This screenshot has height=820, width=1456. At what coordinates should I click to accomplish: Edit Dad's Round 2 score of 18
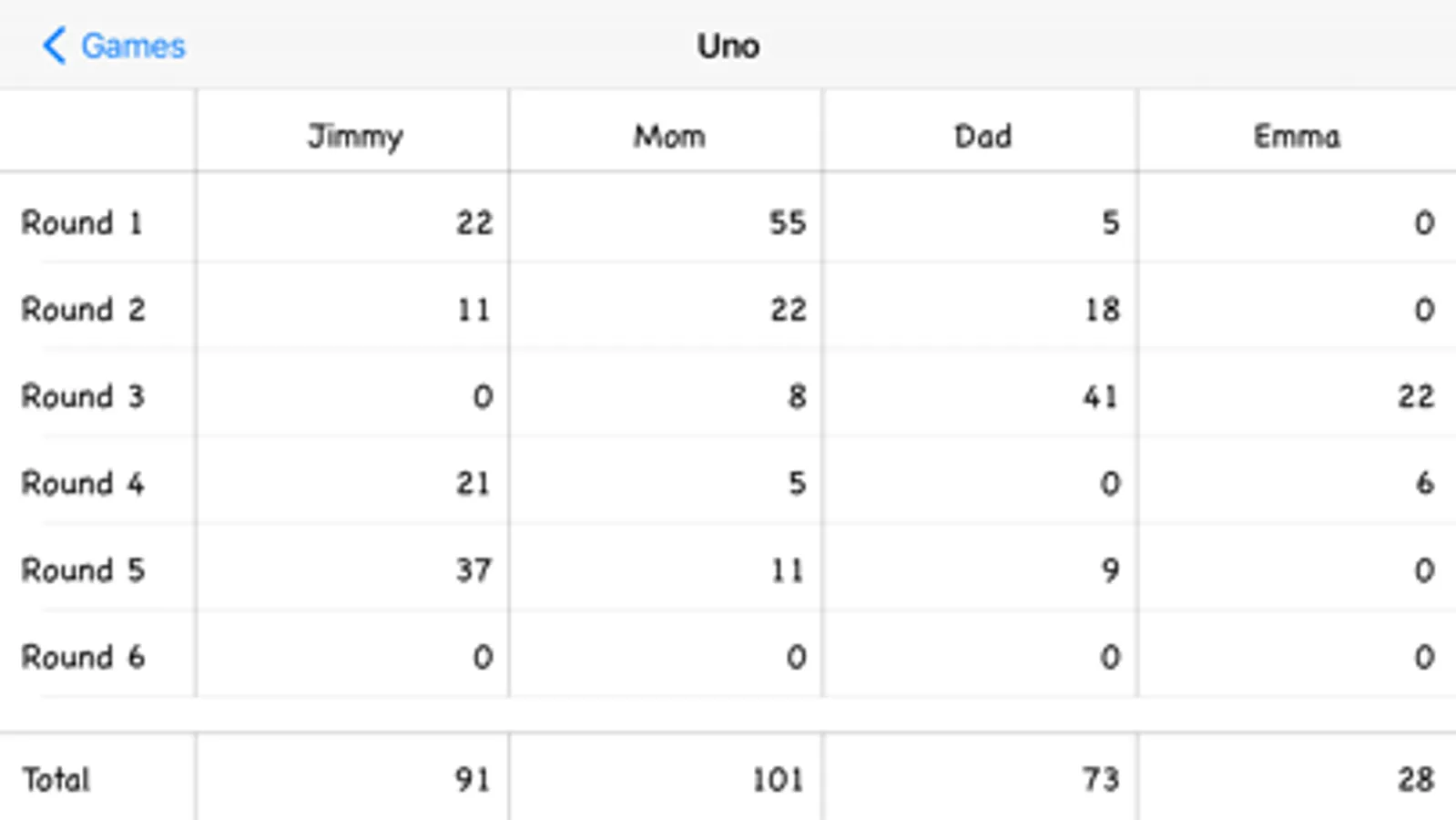[1101, 310]
